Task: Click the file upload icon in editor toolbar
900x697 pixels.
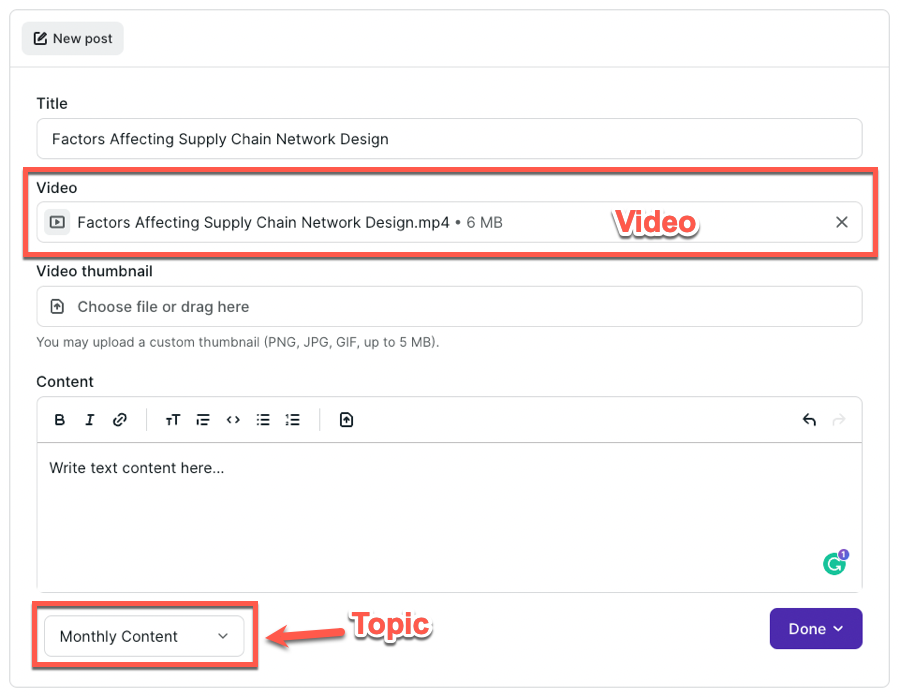Action: (346, 420)
